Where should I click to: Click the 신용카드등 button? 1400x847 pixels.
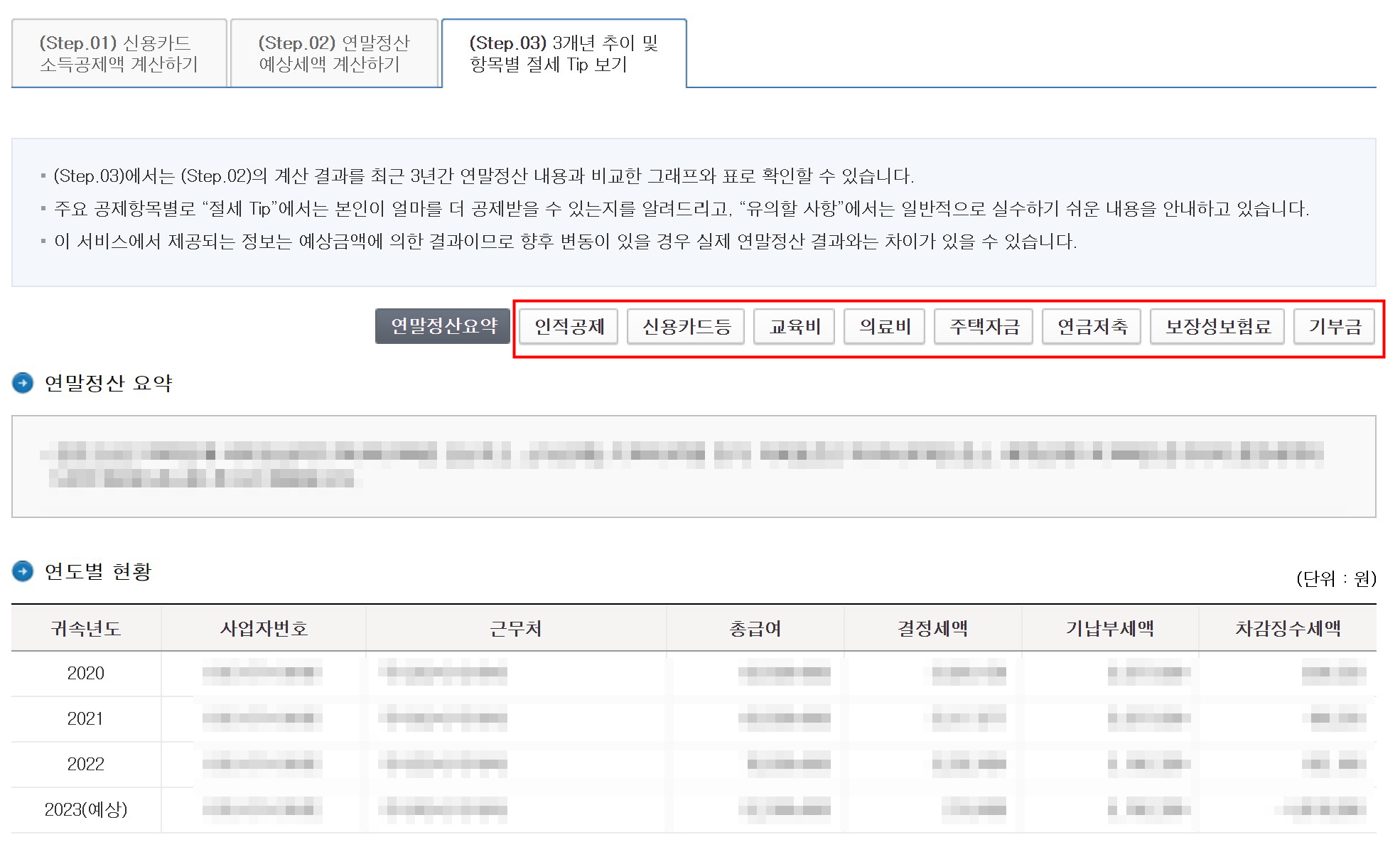(x=686, y=327)
